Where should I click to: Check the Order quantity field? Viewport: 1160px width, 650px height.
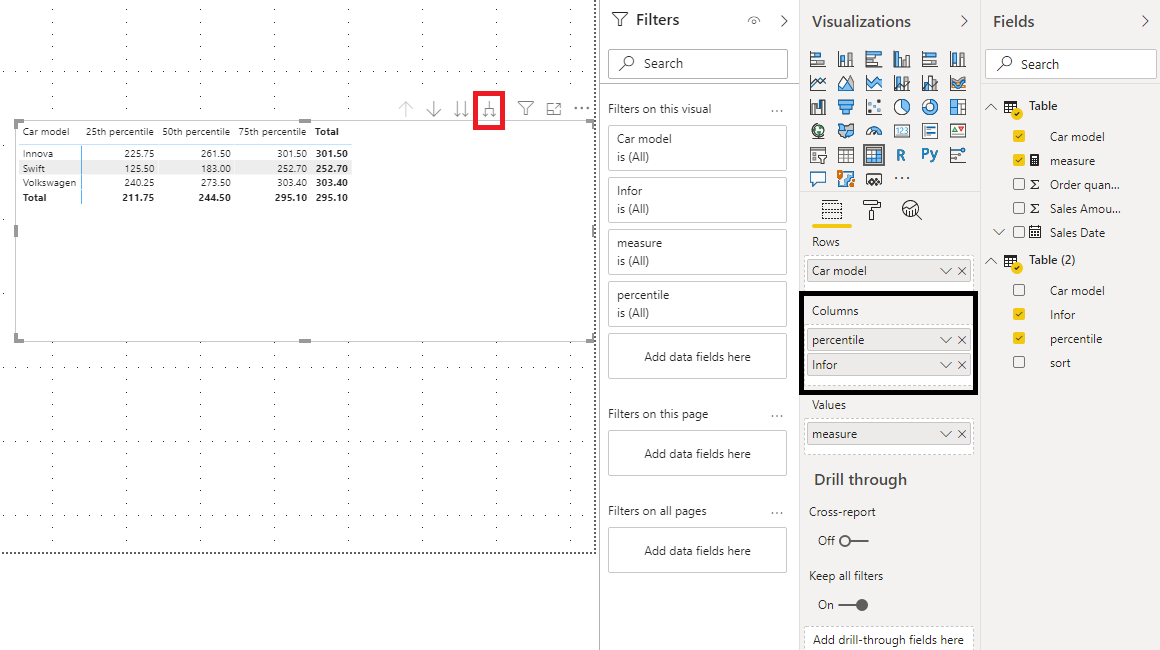click(1019, 184)
